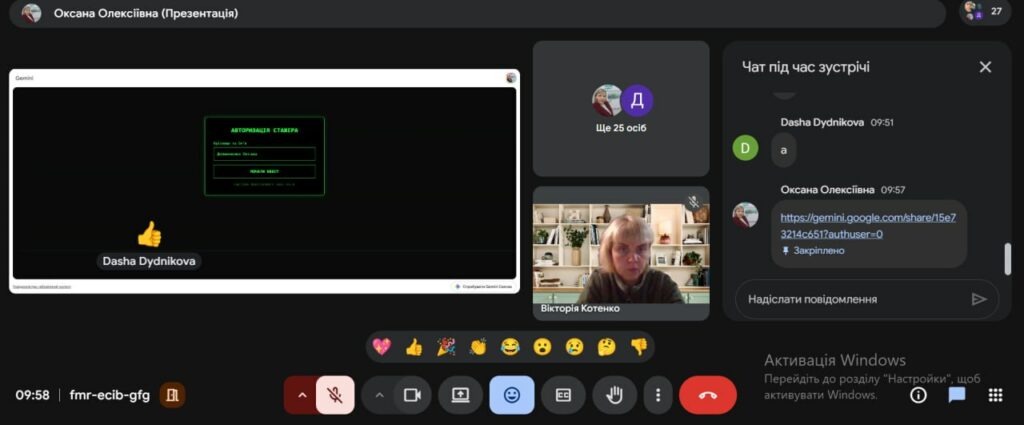1024x425 pixels.
Task: Click the message input field
Action: [x=850, y=299]
